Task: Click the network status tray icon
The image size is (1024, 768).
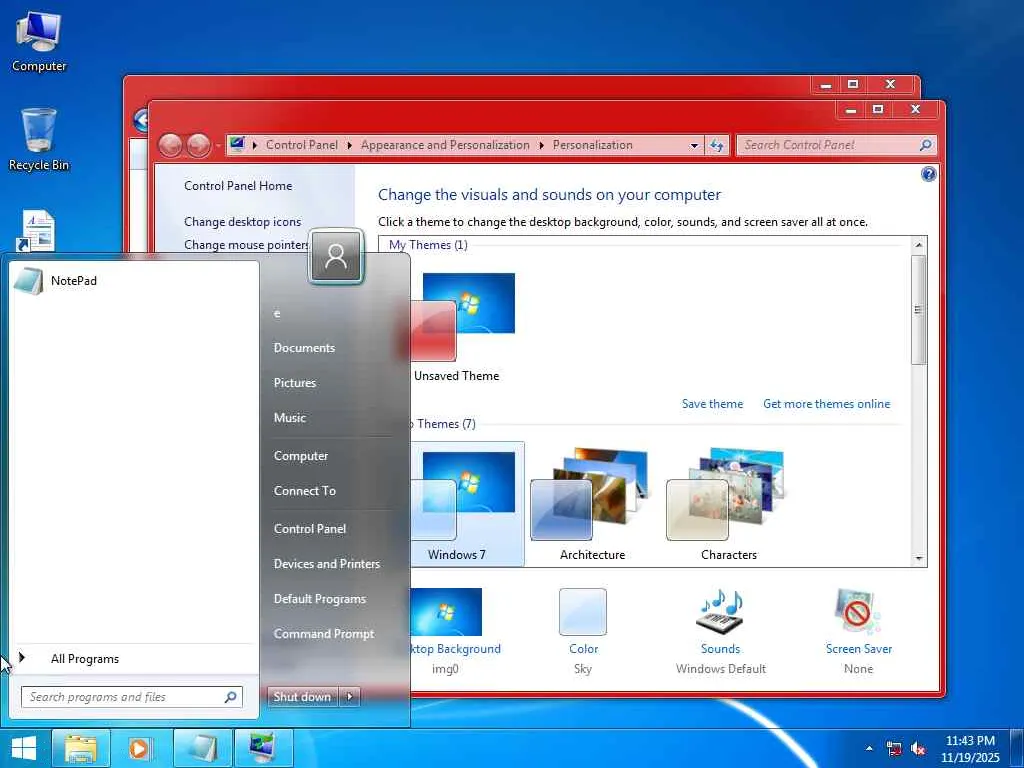Action: [893, 748]
